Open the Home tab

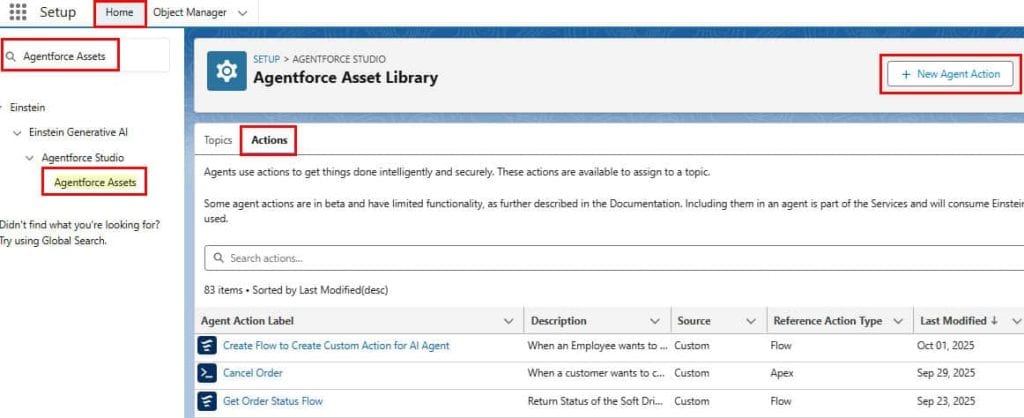(x=120, y=12)
